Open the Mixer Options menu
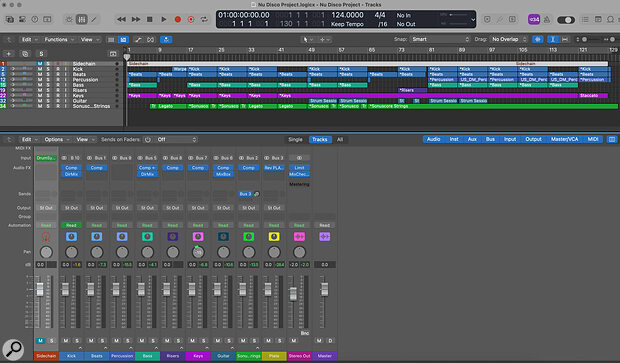Image resolution: width=620 pixels, height=363 pixels. 57,140
